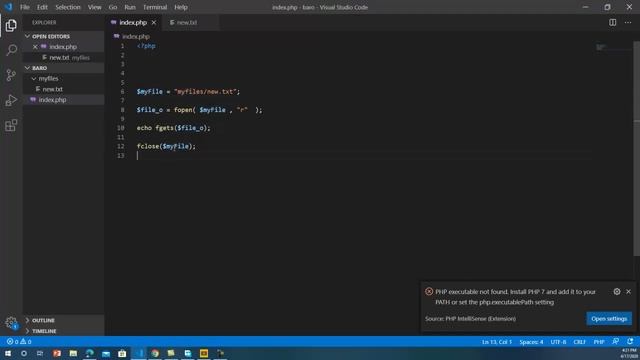640x360 pixels.
Task: Open the Mail app on taskbar
Action: [106, 353]
